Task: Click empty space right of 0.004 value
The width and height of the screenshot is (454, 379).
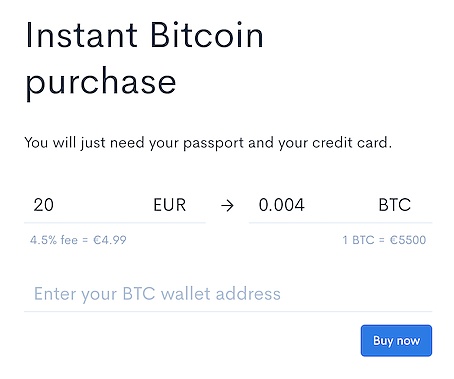Action: (342, 205)
